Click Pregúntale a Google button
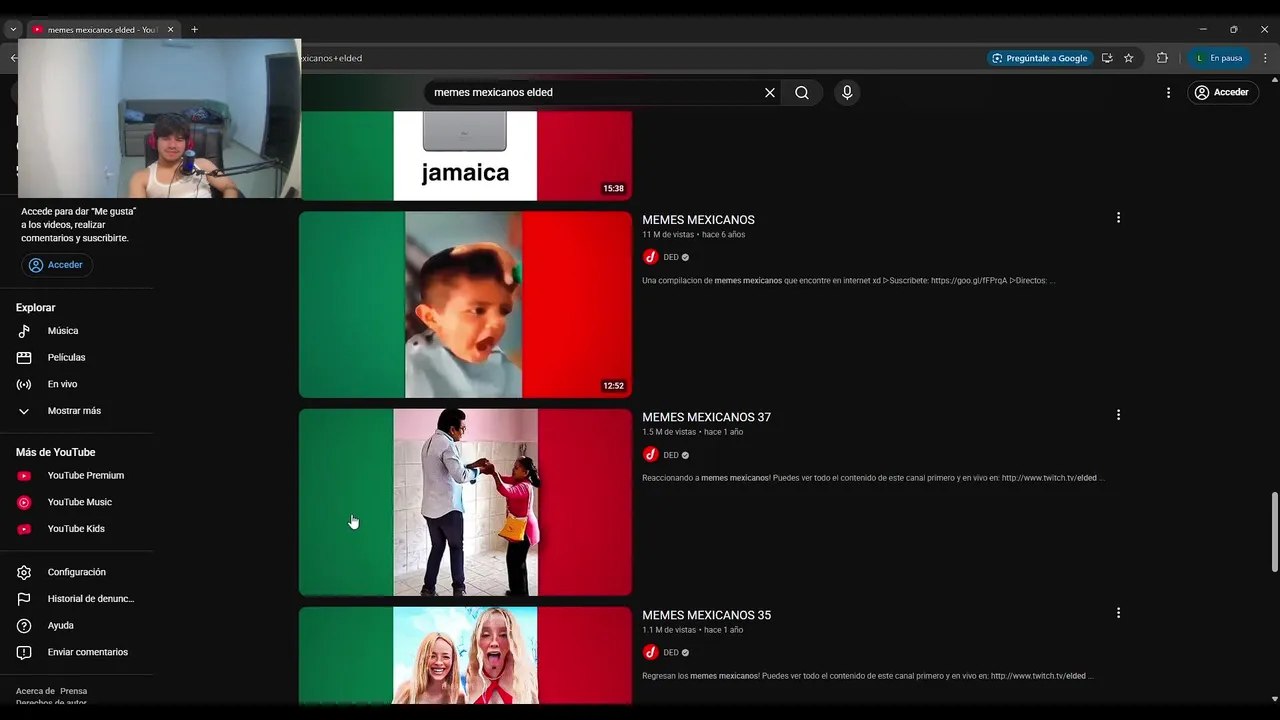 1040,58
